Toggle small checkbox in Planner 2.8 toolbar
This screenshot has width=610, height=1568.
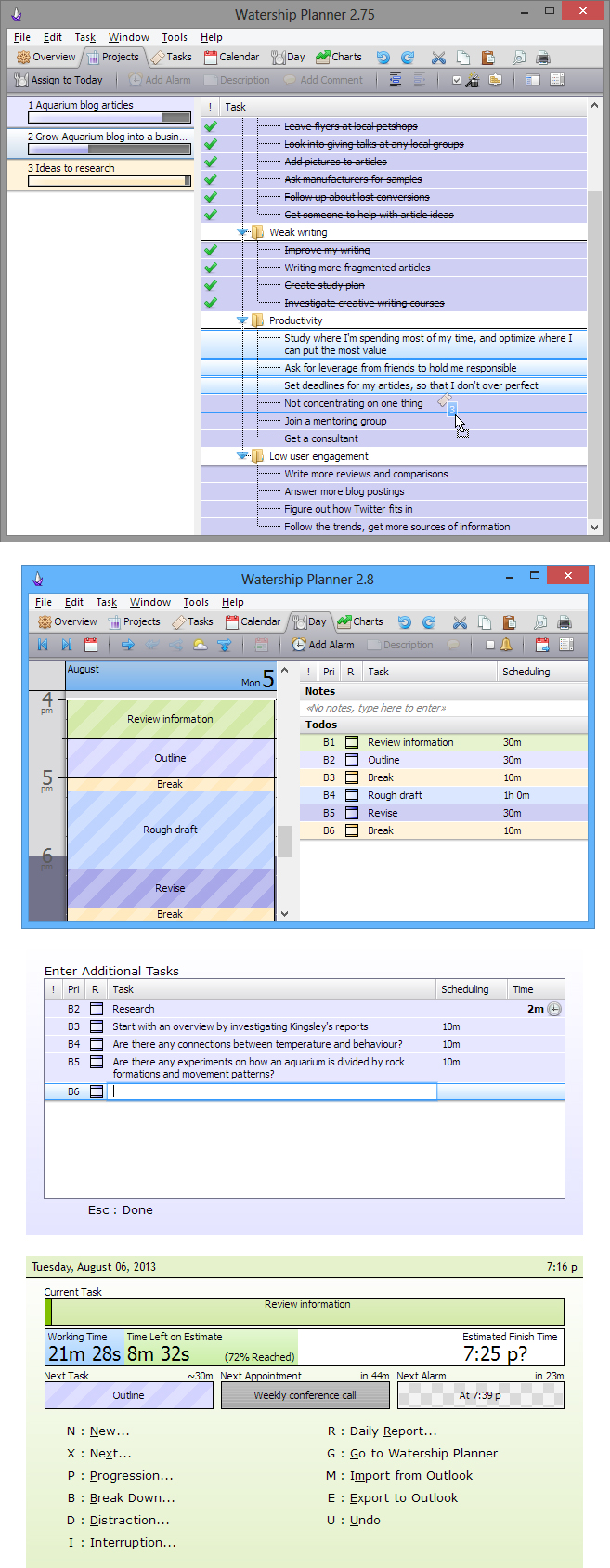[x=490, y=645]
